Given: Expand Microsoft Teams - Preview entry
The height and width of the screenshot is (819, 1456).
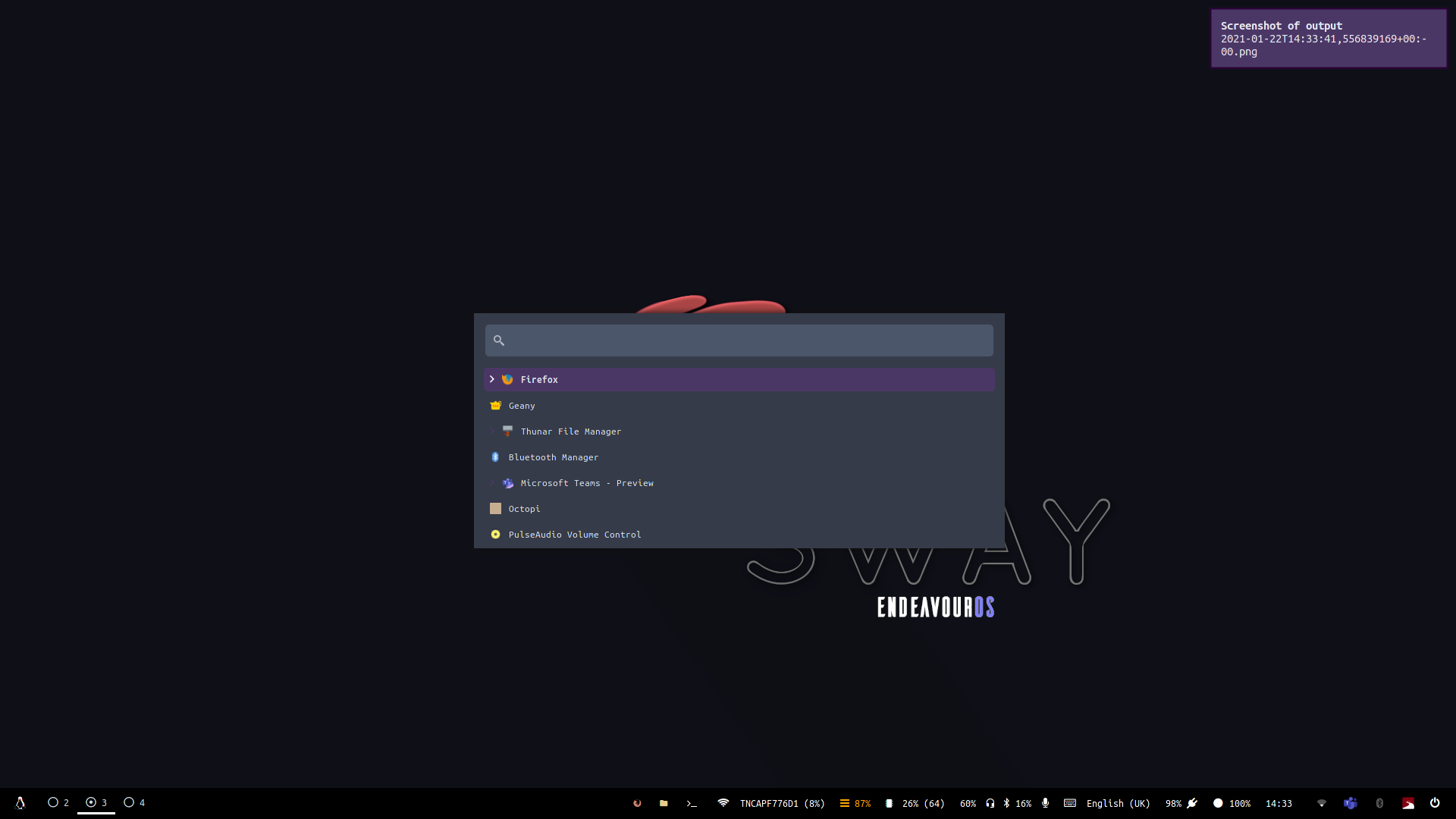Looking at the screenshot, I should coord(491,482).
